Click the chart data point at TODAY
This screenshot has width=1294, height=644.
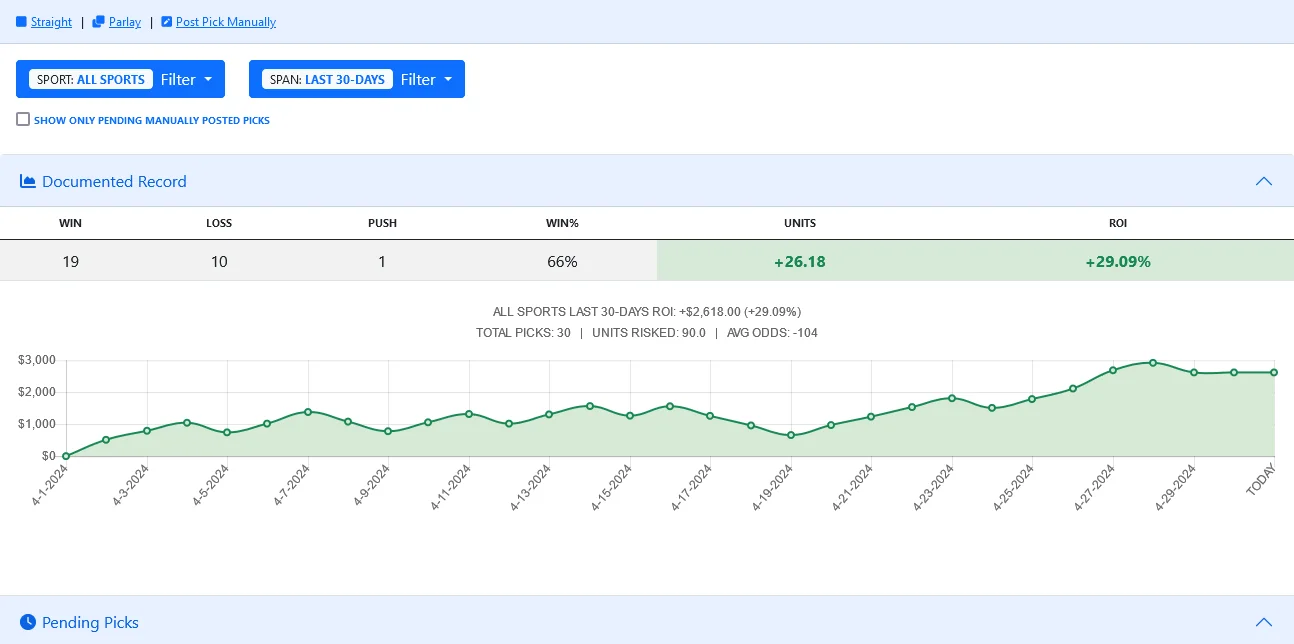click(x=1274, y=372)
